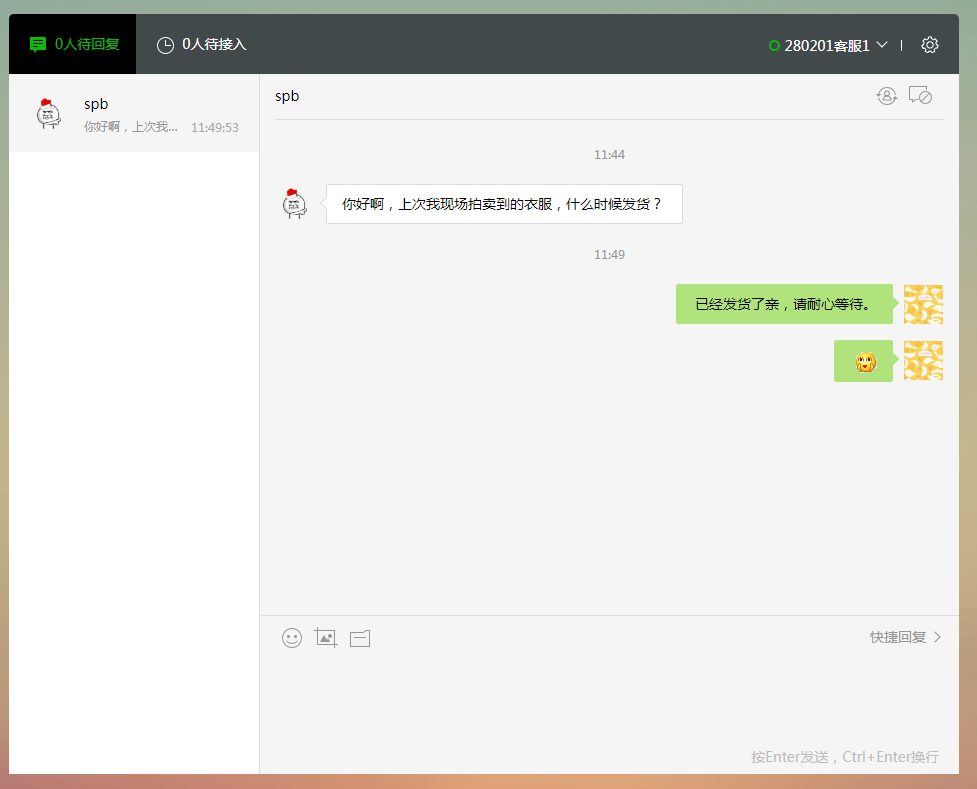The height and width of the screenshot is (789, 977).
Task: Click spb's avatar in conversation list
Action: [x=49, y=113]
